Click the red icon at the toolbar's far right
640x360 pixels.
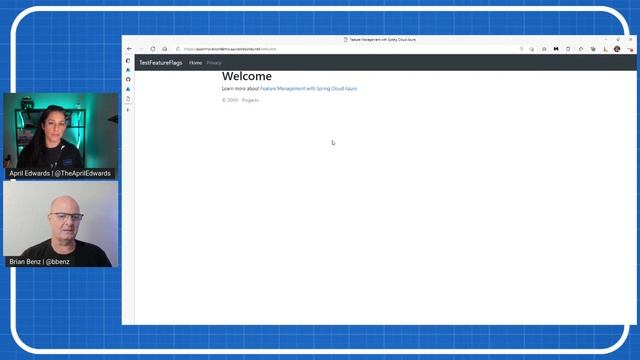point(630,49)
